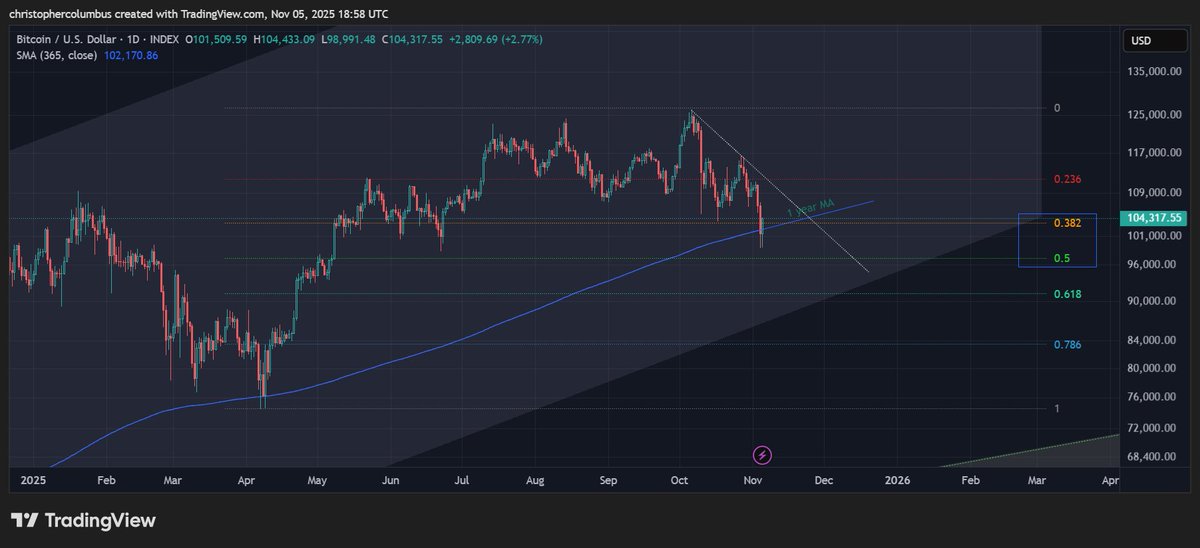This screenshot has height=548, width=1200.
Task: Click the Aug label on time axis
Action: point(535,481)
